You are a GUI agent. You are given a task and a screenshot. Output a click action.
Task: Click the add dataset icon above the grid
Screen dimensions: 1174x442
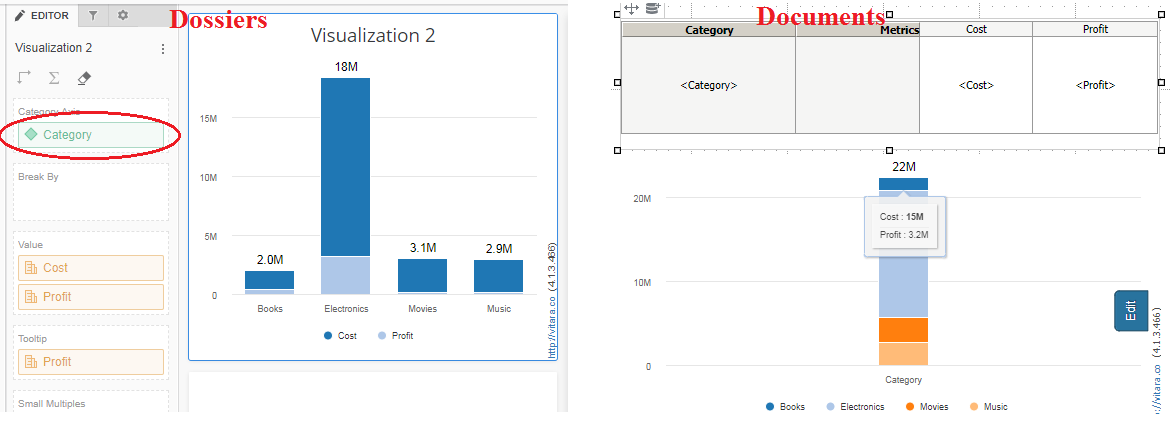(652, 9)
